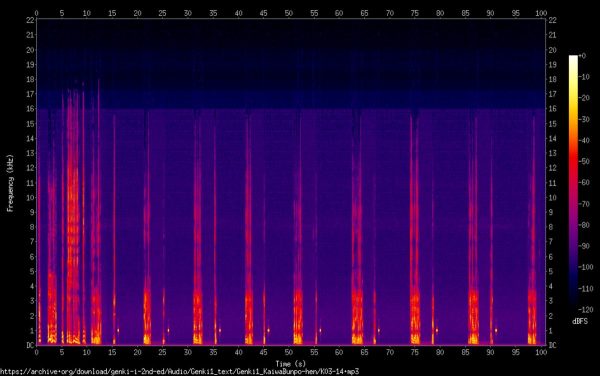Click the '-50' colorbar tick label
600x376 pixels.
point(584,161)
